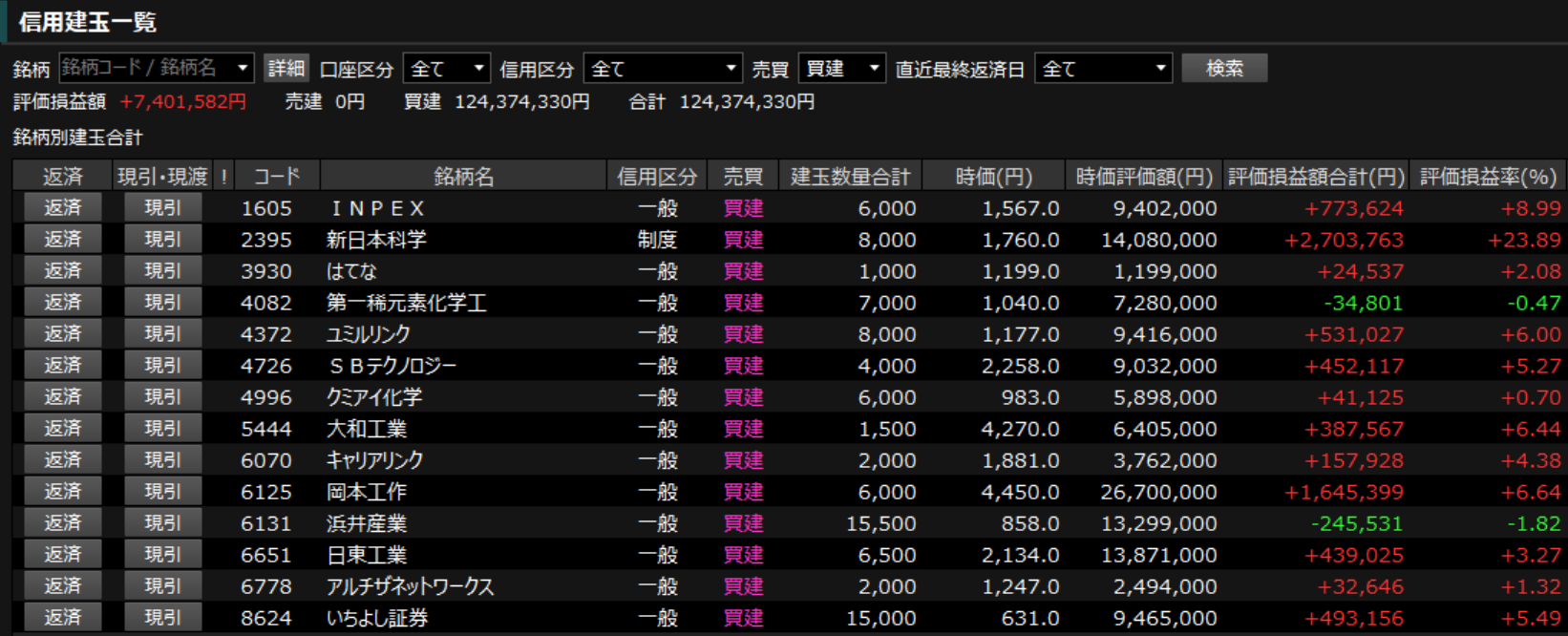The height and width of the screenshot is (636, 1568).
Task: Click 返済 for SBテクノロジー row
Action: coord(63,366)
